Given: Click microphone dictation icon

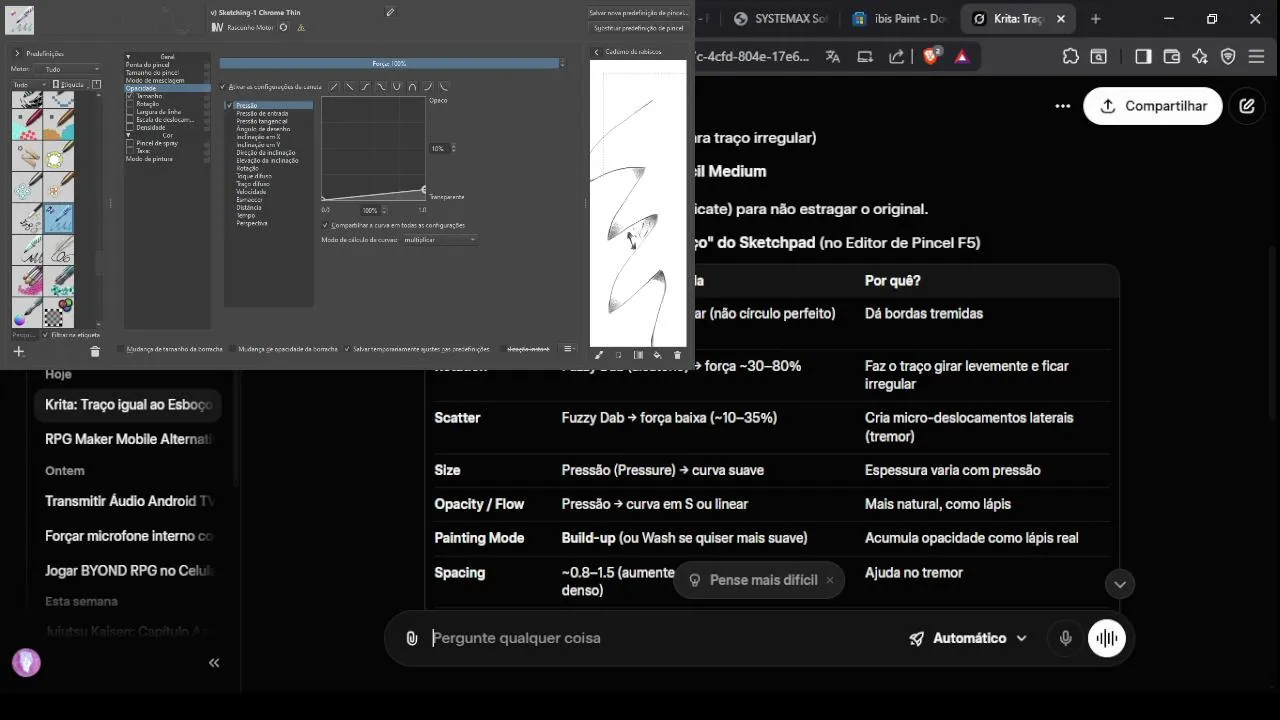Looking at the screenshot, I should click(x=1066, y=638).
